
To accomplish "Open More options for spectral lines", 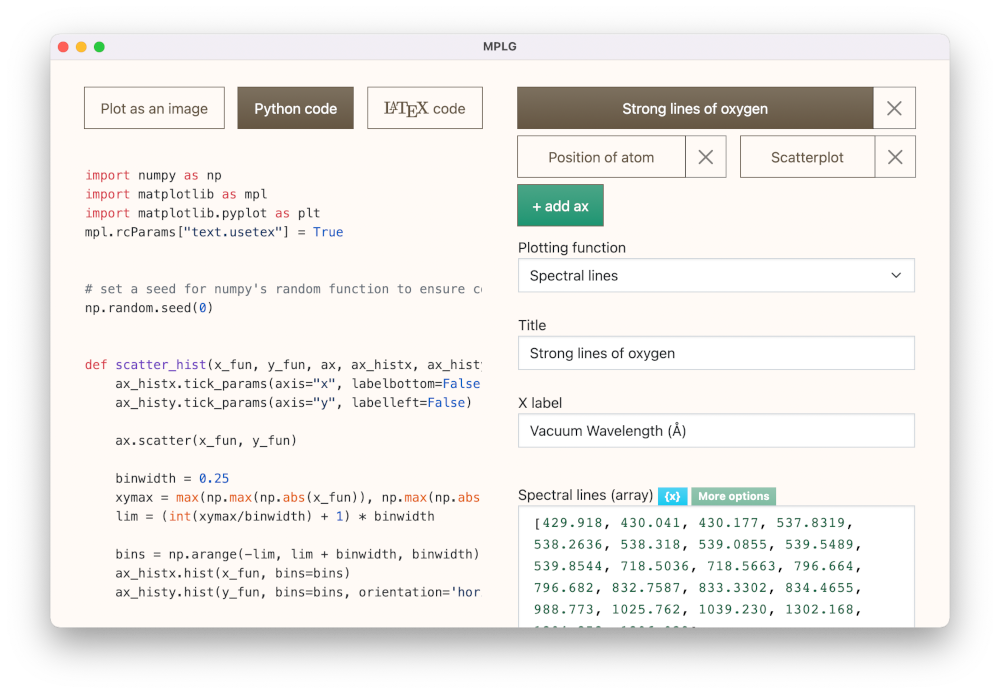I will click(x=733, y=496).
